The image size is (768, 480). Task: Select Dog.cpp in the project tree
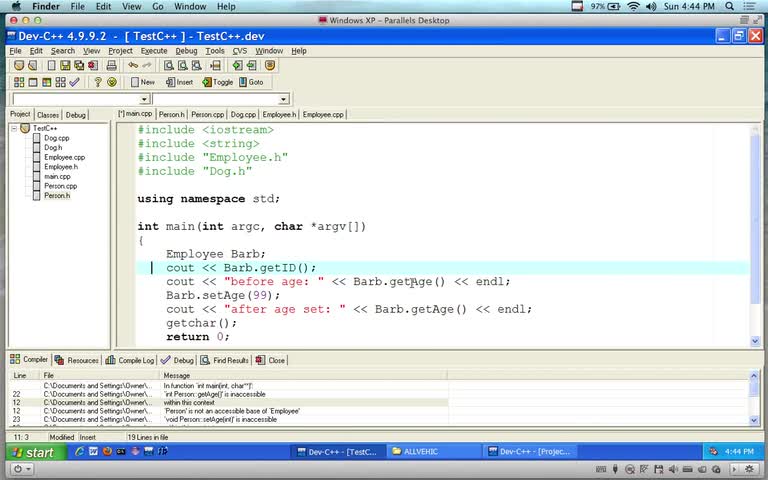(x=56, y=138)
